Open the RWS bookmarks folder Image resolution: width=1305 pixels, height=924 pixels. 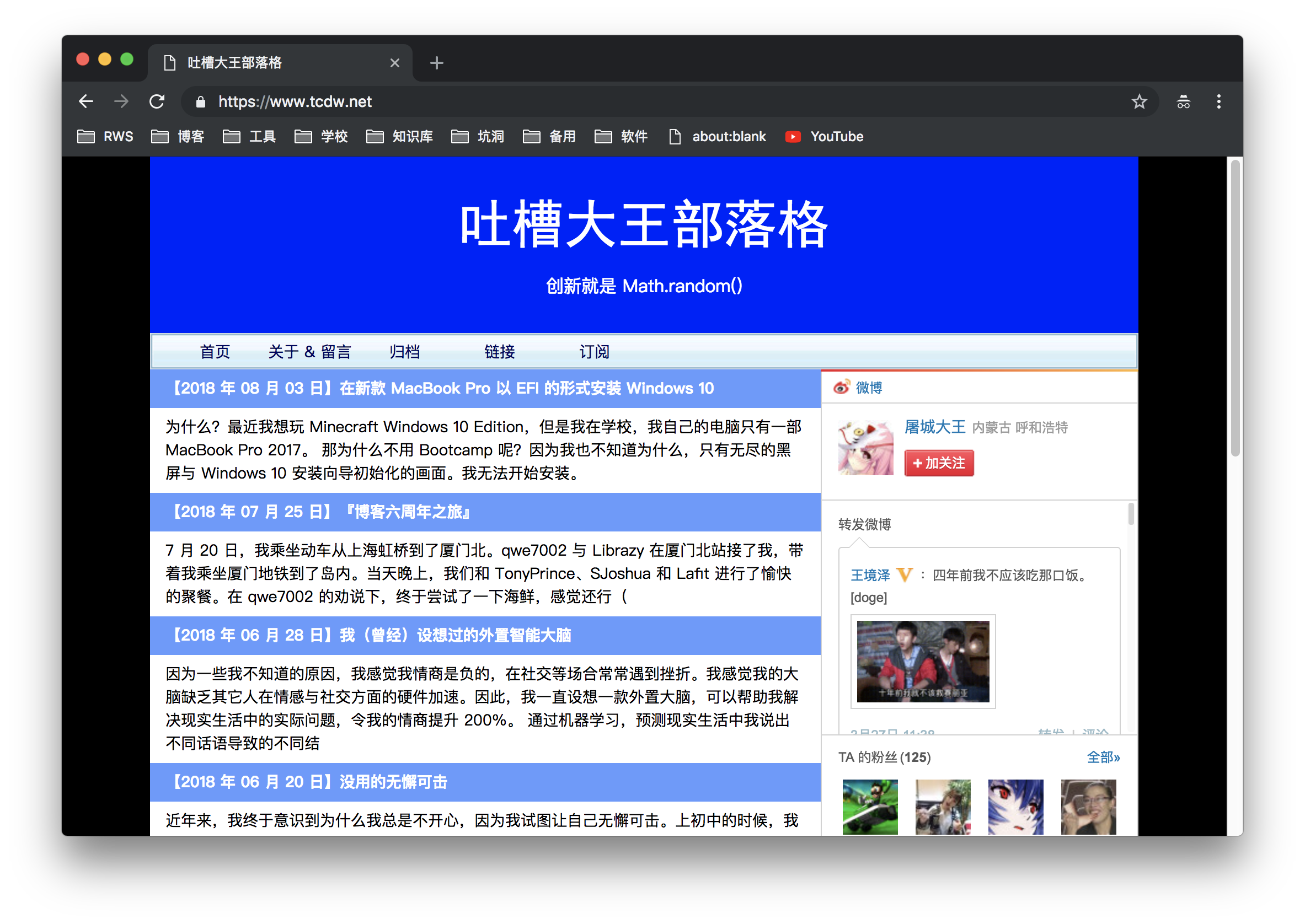pyautogui.click(x=104, y=137)
